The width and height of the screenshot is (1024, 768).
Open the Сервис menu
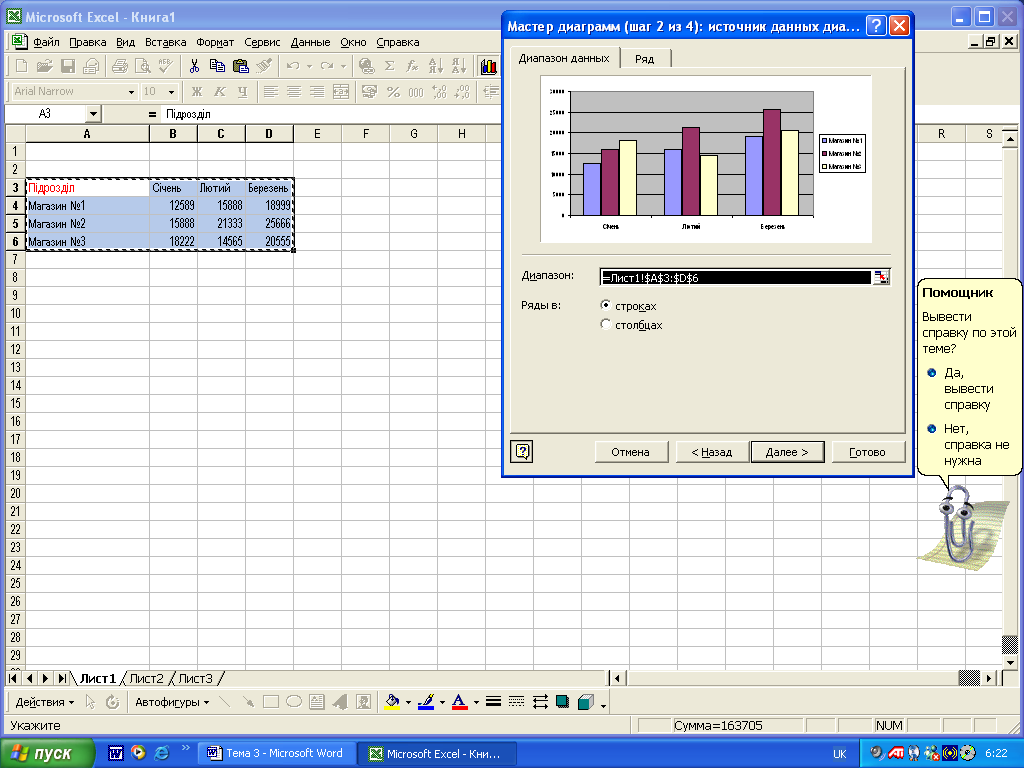coord(262,42)
